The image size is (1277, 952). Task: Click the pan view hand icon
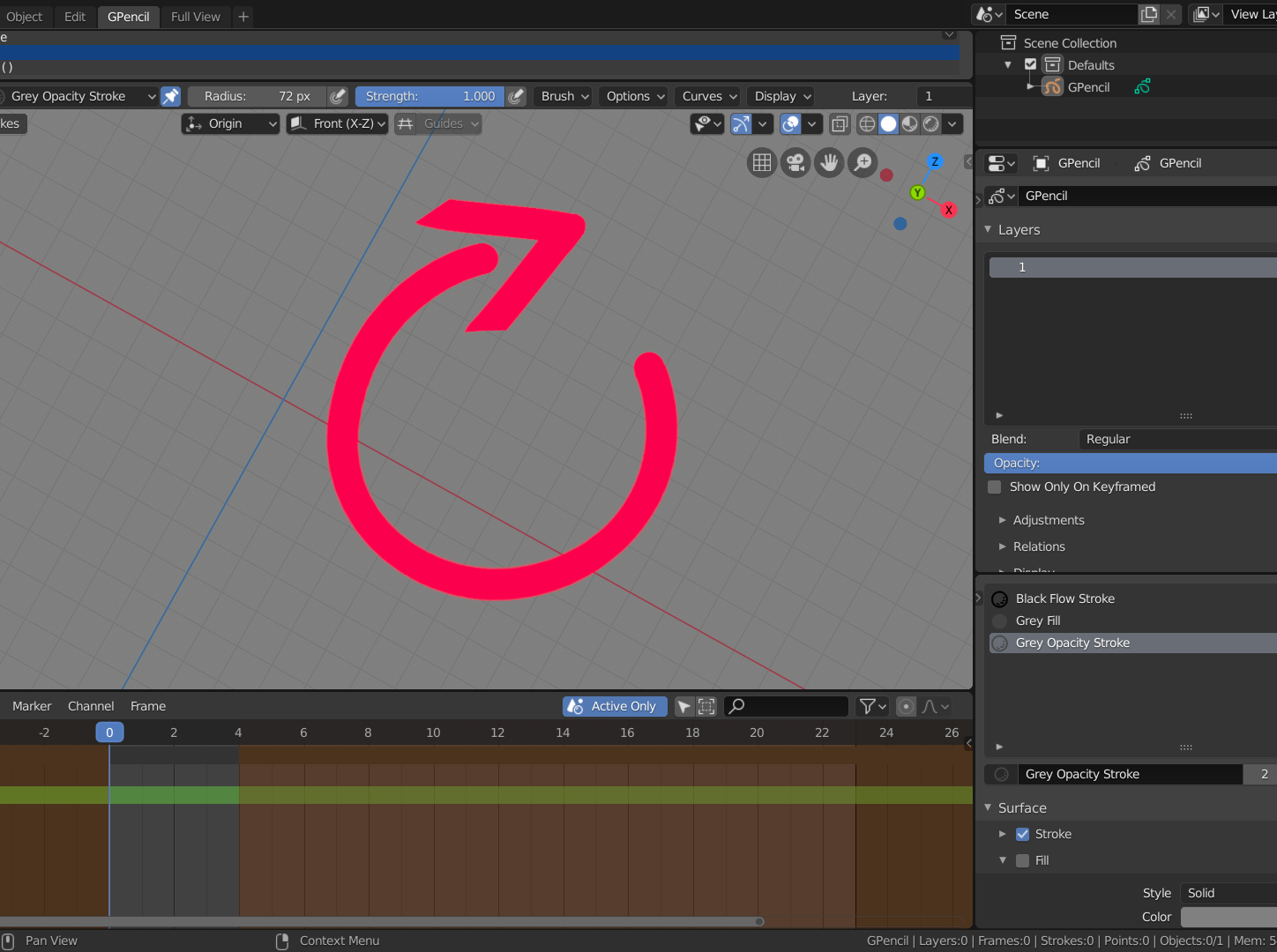tap(829, 163)
